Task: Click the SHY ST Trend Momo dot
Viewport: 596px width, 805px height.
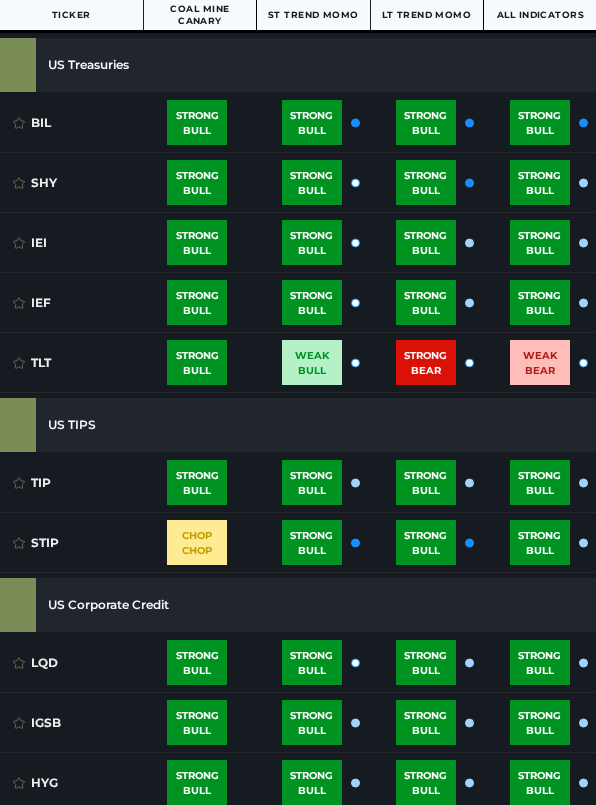Action: pos(355,183)
